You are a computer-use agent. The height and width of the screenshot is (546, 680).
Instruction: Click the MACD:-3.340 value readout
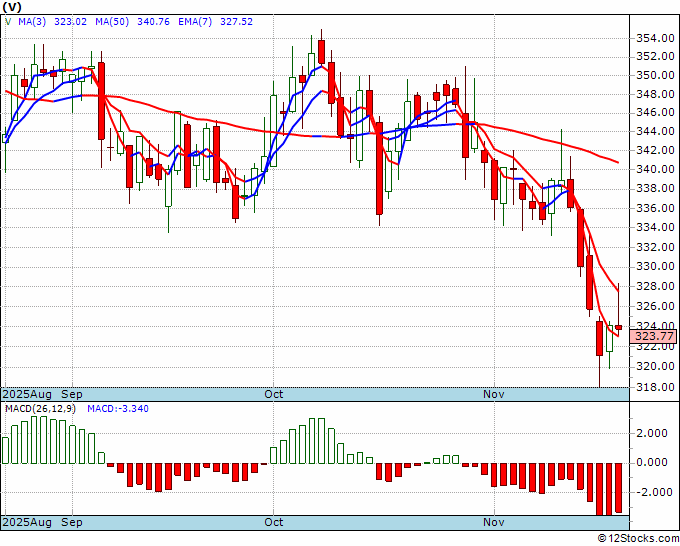pyautogui.click(x=118, y=409)
